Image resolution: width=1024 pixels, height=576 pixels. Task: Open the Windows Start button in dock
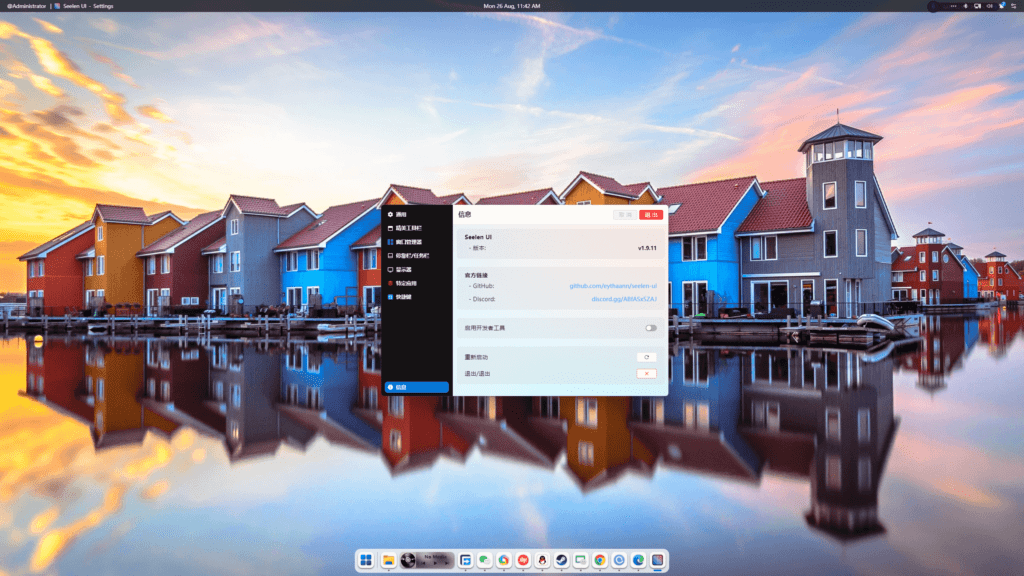[366, 560]
